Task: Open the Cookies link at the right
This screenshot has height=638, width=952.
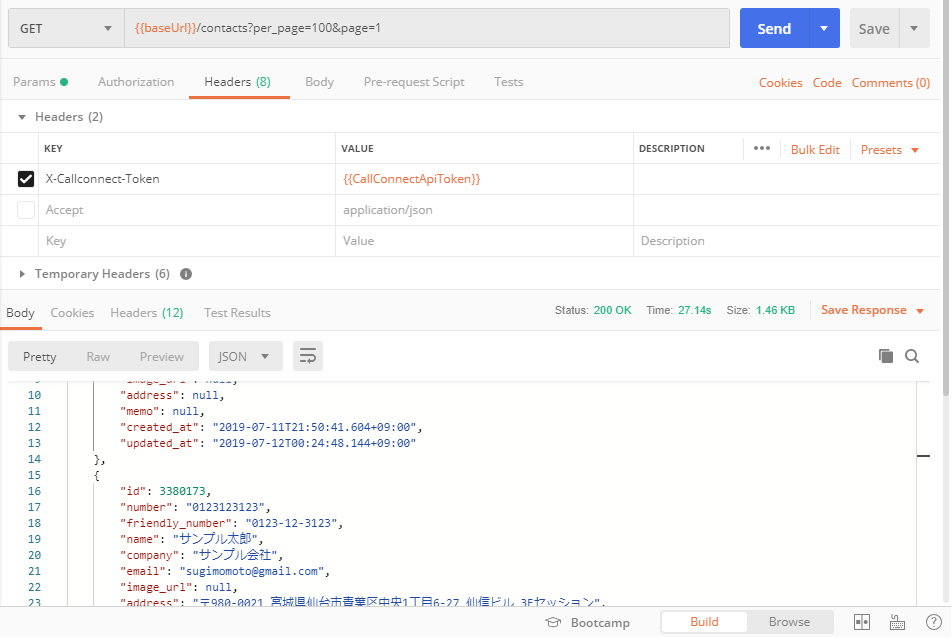Action: tap(780, 83)
